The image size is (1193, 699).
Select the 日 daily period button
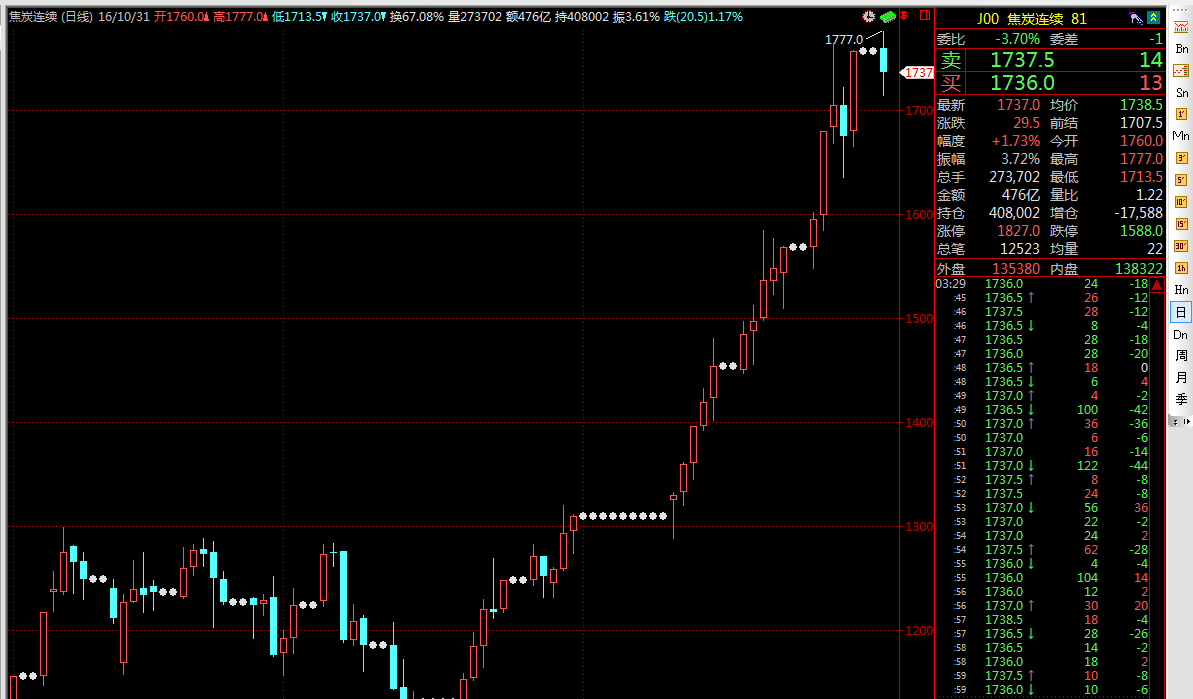[1181, 312]
